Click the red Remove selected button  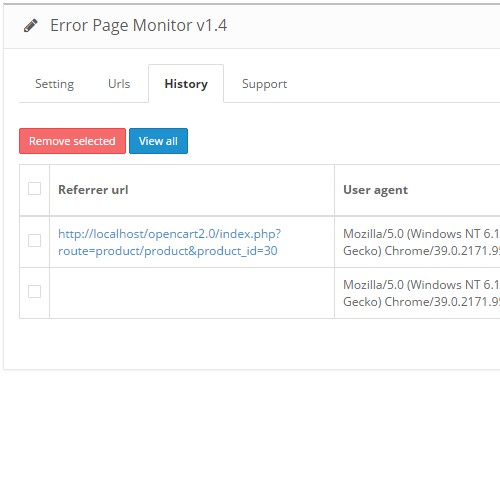[72, 141]
